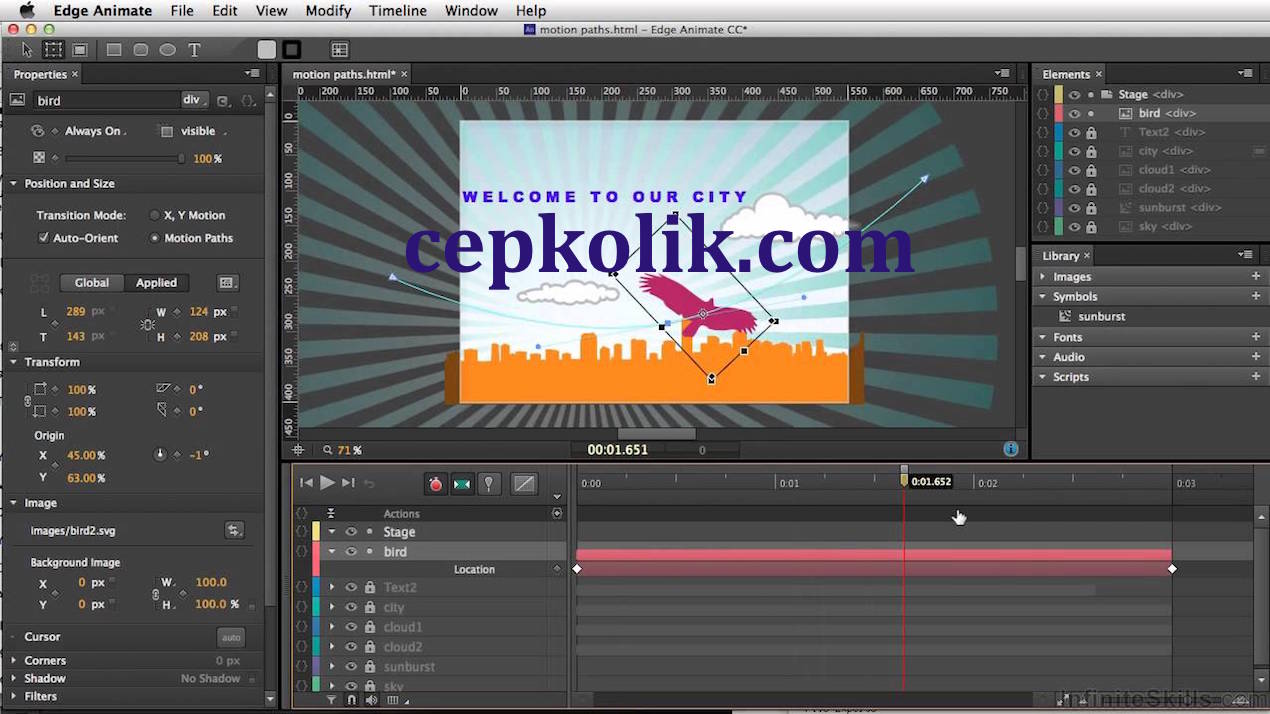Collapse the Transform section
1270x714 pixels.
tap(14, 362)
